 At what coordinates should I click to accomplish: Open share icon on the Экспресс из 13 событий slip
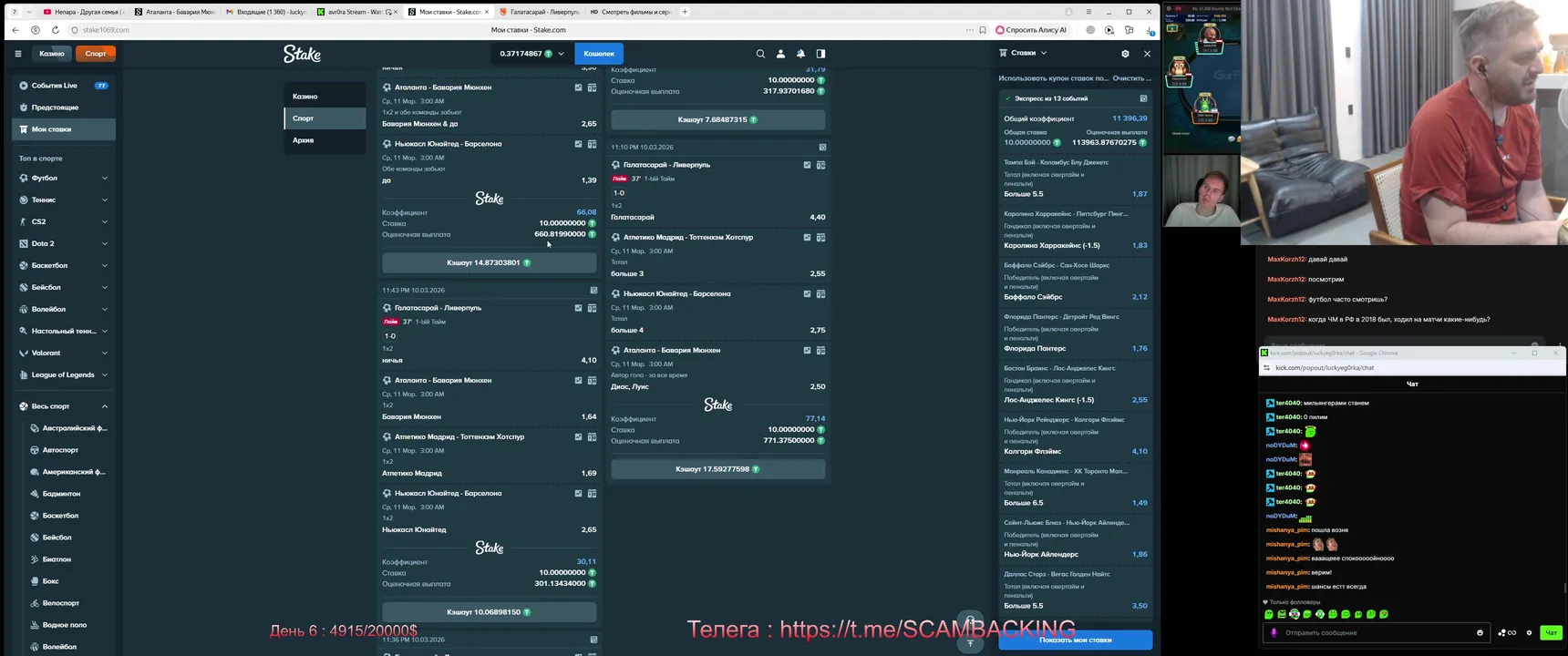pos(1143,98)
